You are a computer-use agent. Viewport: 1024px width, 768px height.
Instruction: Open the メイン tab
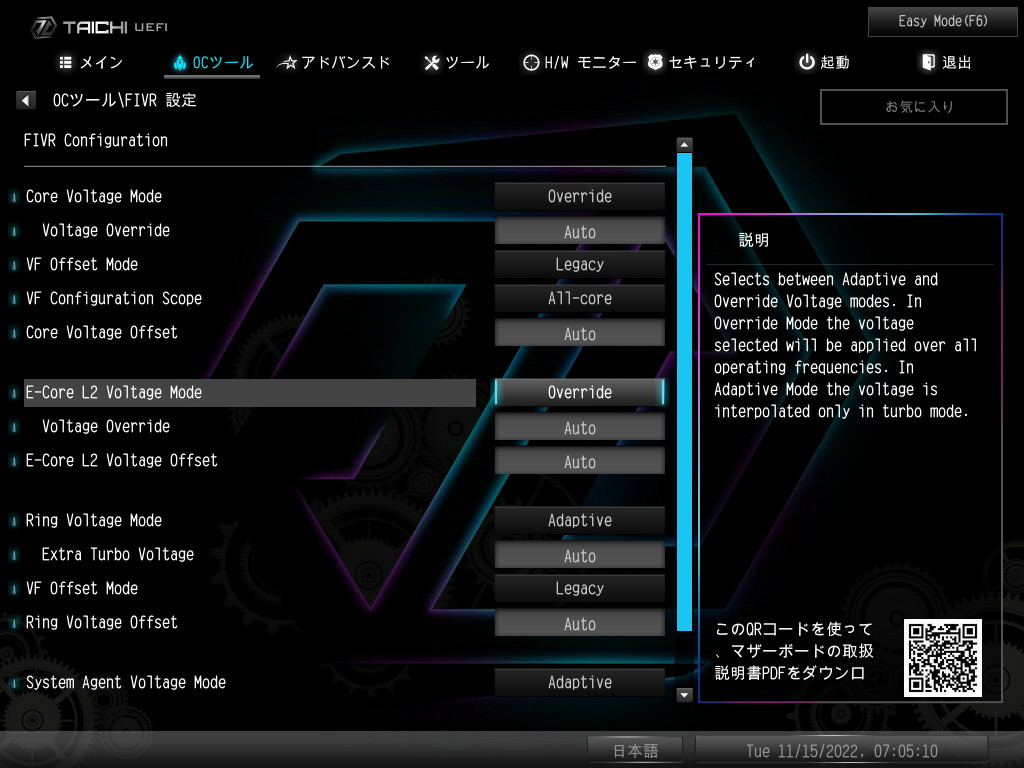click(x=91, y=63)
